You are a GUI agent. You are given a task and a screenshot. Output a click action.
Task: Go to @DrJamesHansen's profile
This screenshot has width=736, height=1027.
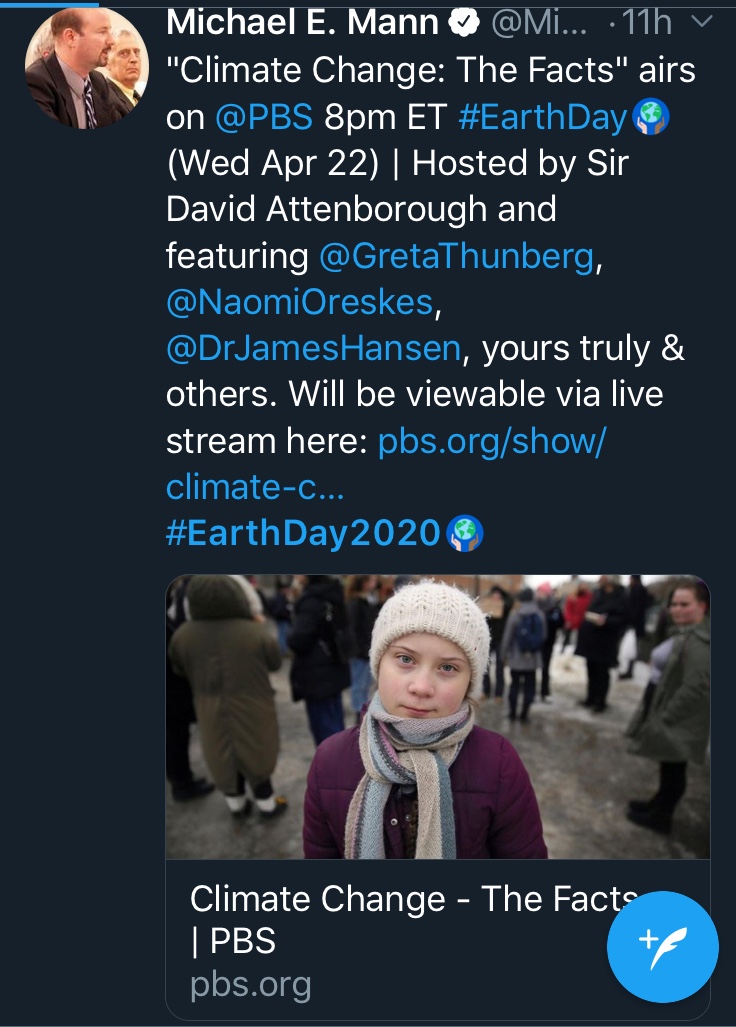point(314,348)
